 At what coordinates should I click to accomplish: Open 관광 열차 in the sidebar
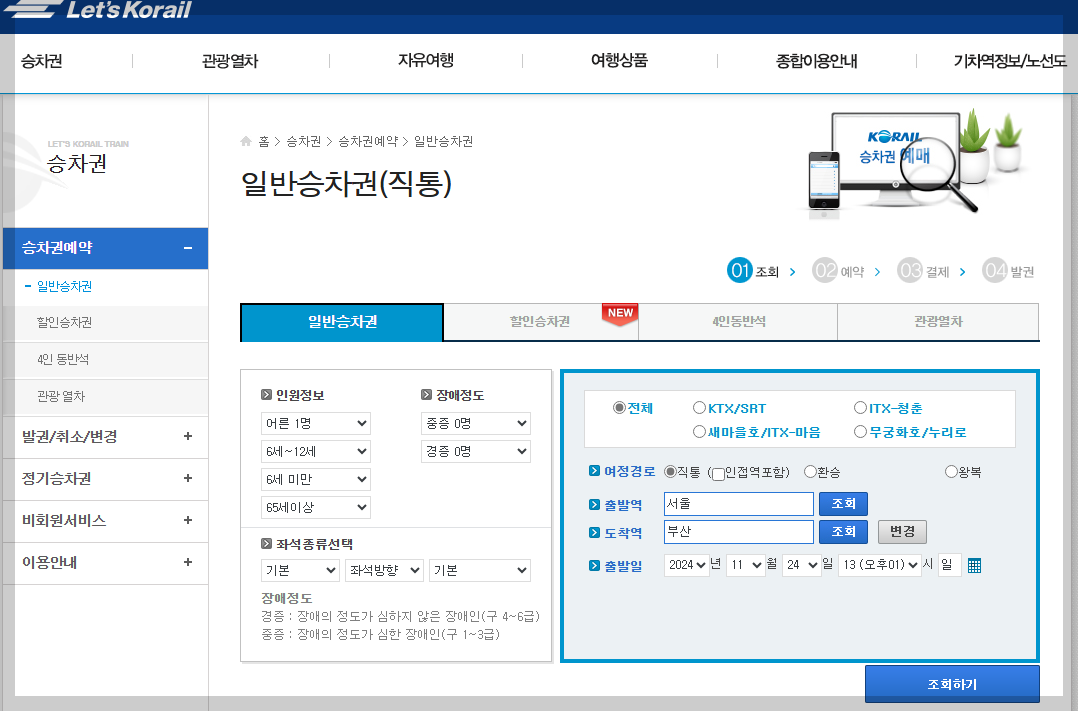[60, 396]
